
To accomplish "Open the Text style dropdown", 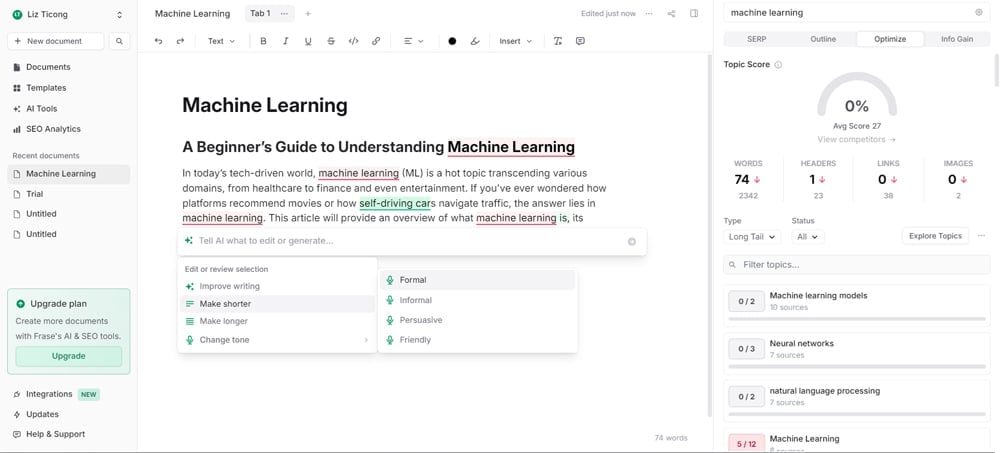I will 221,41.
